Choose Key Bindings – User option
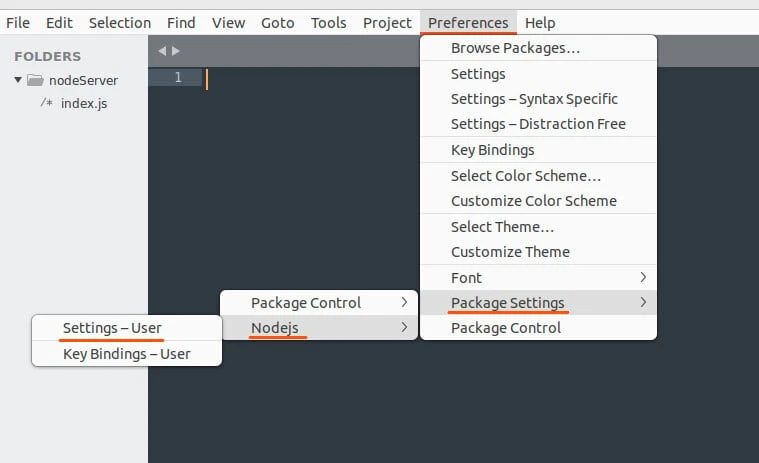The height and width of the screenshot is (463, 759). (x=126, y=353)
